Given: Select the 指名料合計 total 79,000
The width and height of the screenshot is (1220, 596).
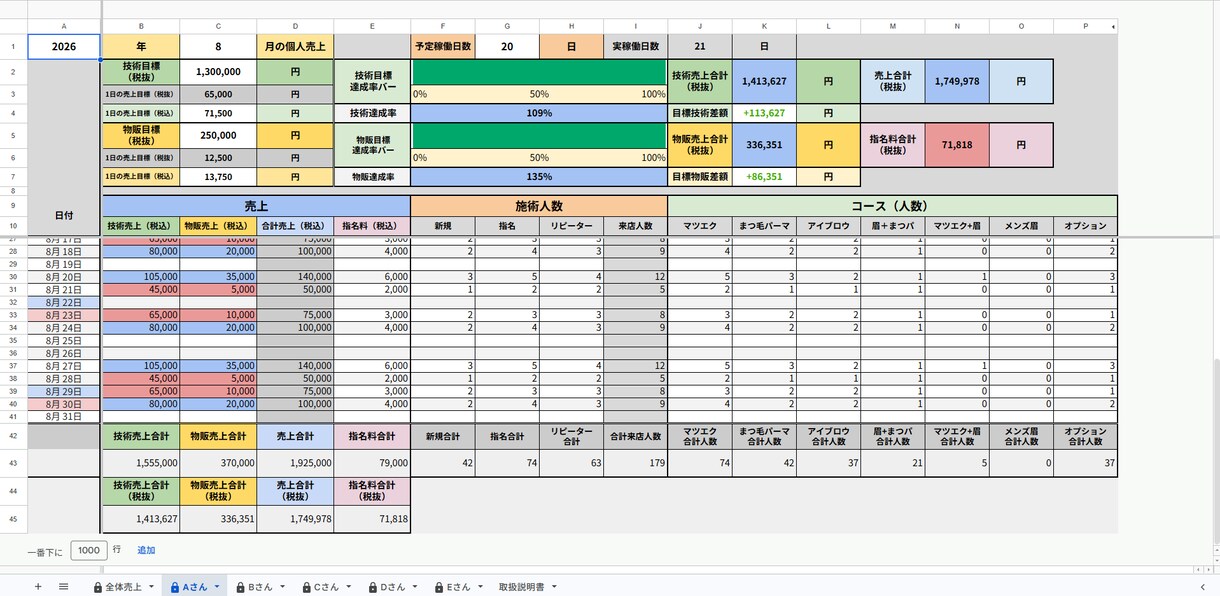Looking at the screenshot, I should tap(372, 463).
